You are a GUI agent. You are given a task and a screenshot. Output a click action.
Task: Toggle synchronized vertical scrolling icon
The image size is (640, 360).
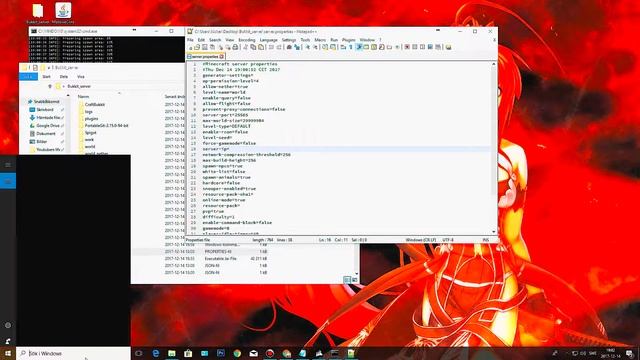(x=324, y=47)
